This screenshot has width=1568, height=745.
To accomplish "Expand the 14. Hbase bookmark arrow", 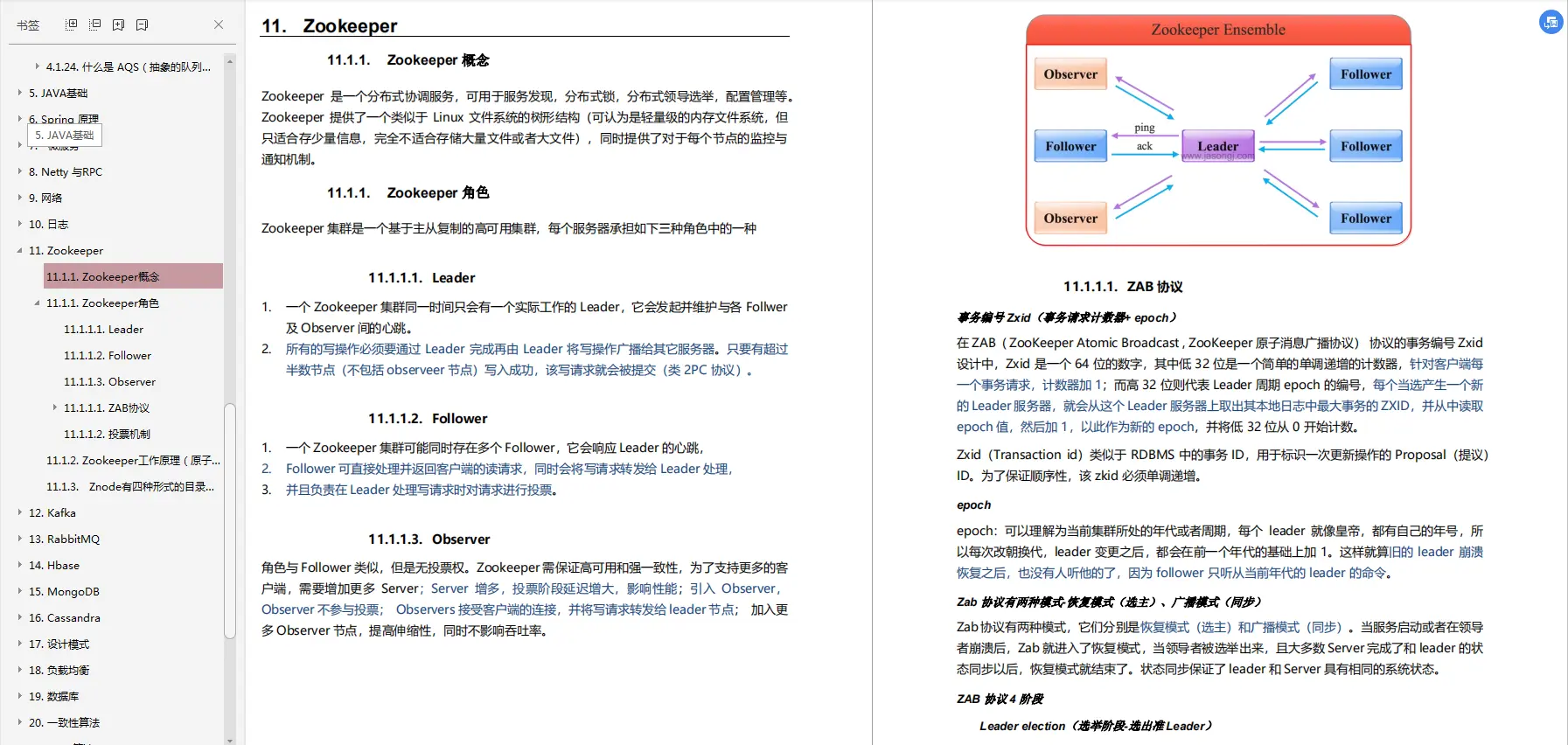I will pos(20,564).
